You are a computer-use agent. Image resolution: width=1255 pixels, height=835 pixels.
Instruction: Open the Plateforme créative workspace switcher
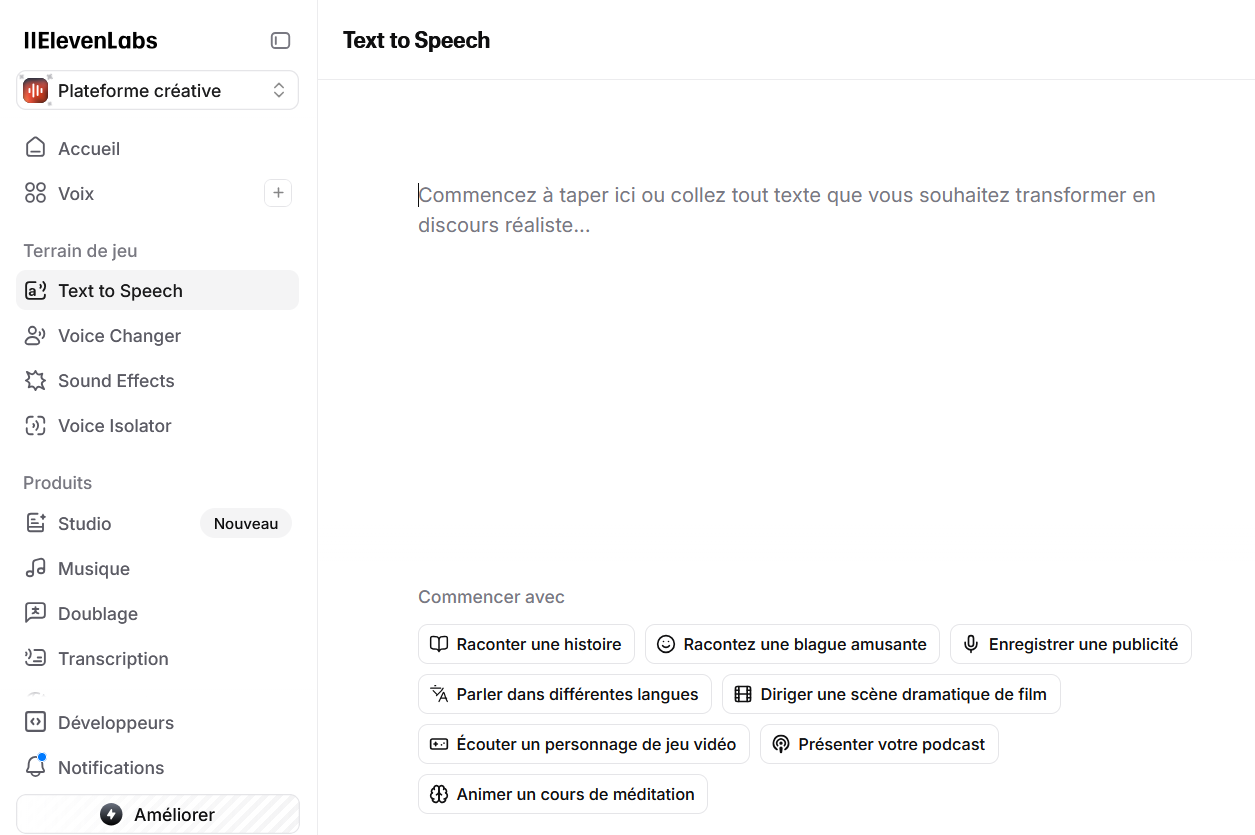click(x=157, y=90)
